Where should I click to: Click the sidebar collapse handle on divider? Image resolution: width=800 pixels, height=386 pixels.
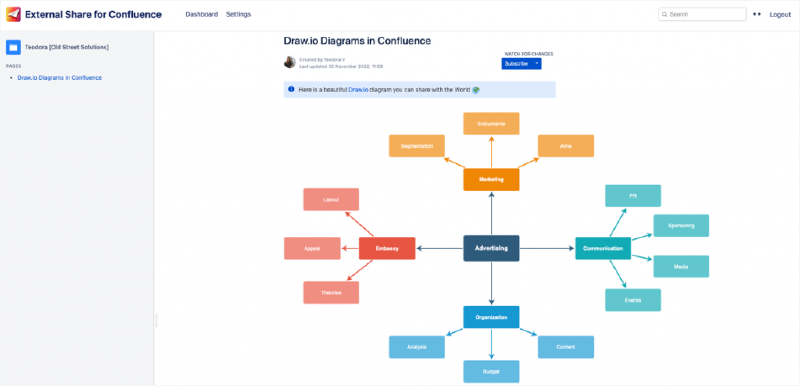[157, 320]
